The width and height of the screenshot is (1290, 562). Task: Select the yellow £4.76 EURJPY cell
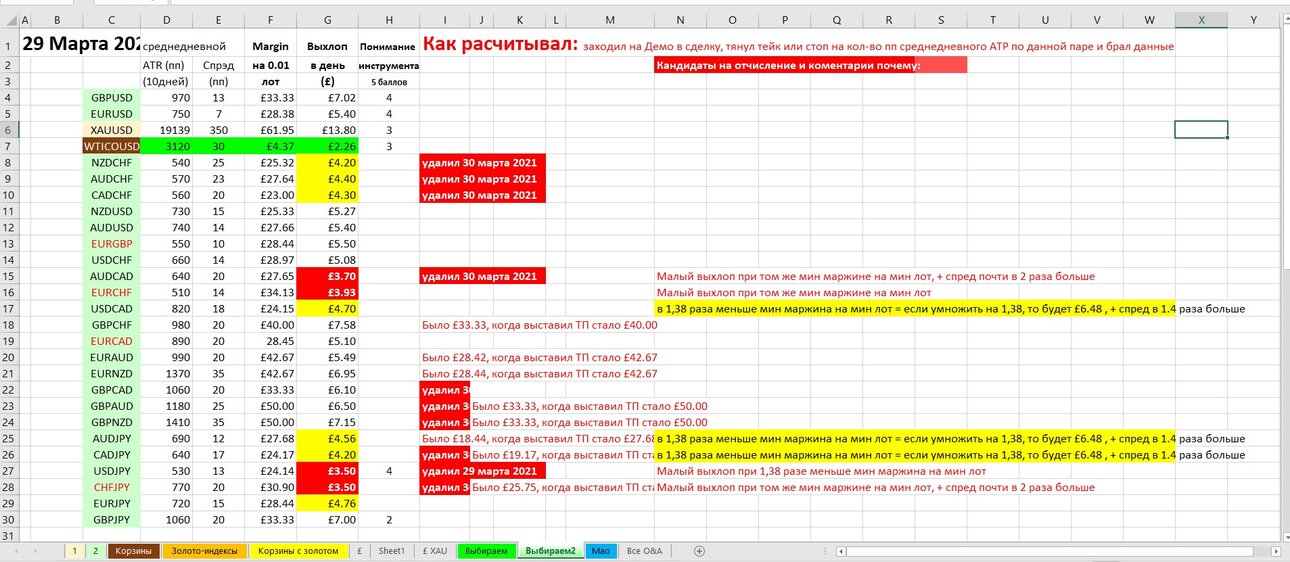click(328, 504)
